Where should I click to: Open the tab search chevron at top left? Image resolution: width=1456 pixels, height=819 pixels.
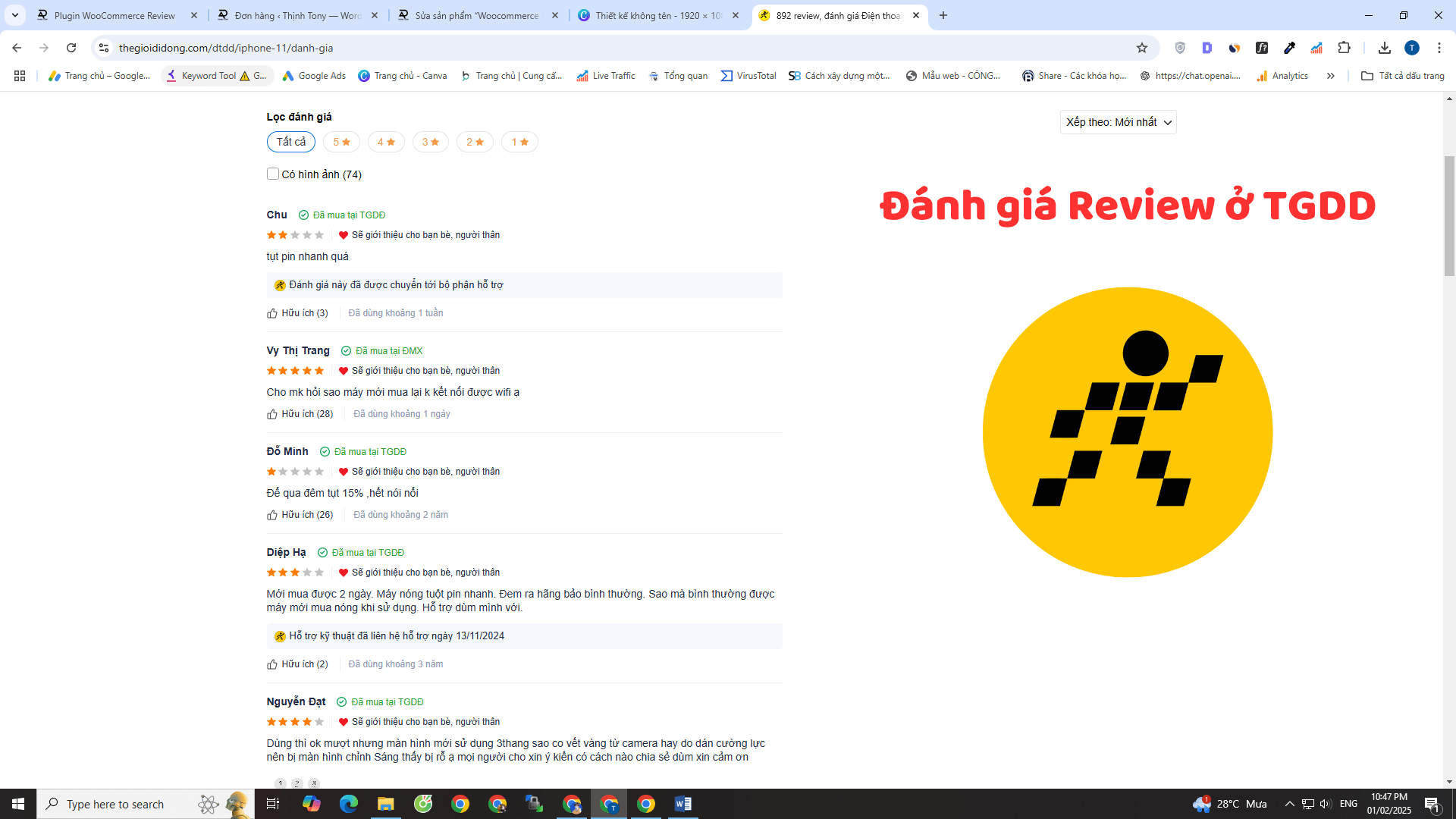click(x=15, y=15)
